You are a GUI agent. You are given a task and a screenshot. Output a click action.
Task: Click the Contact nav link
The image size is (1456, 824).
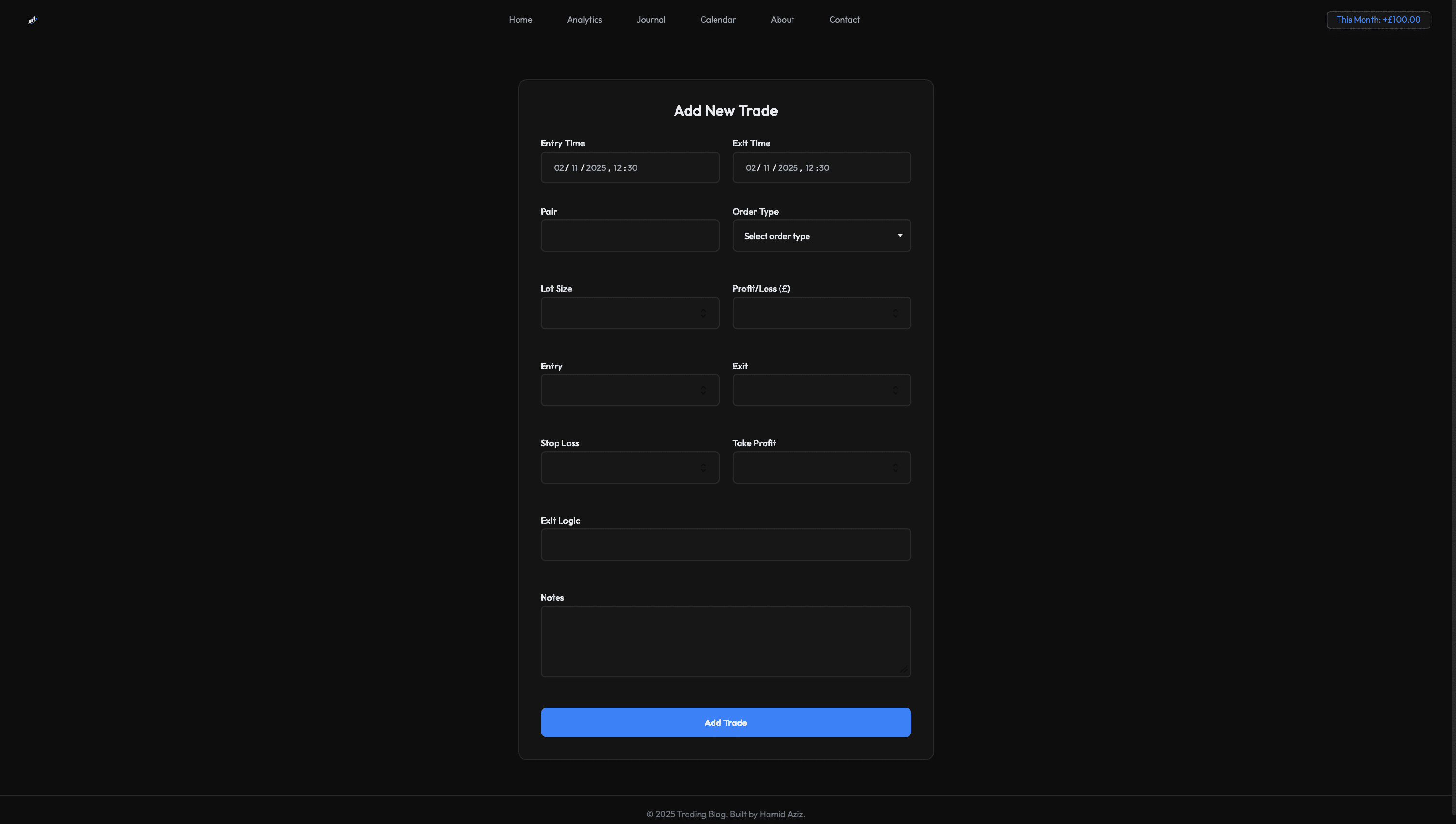[x=844, y=19]
